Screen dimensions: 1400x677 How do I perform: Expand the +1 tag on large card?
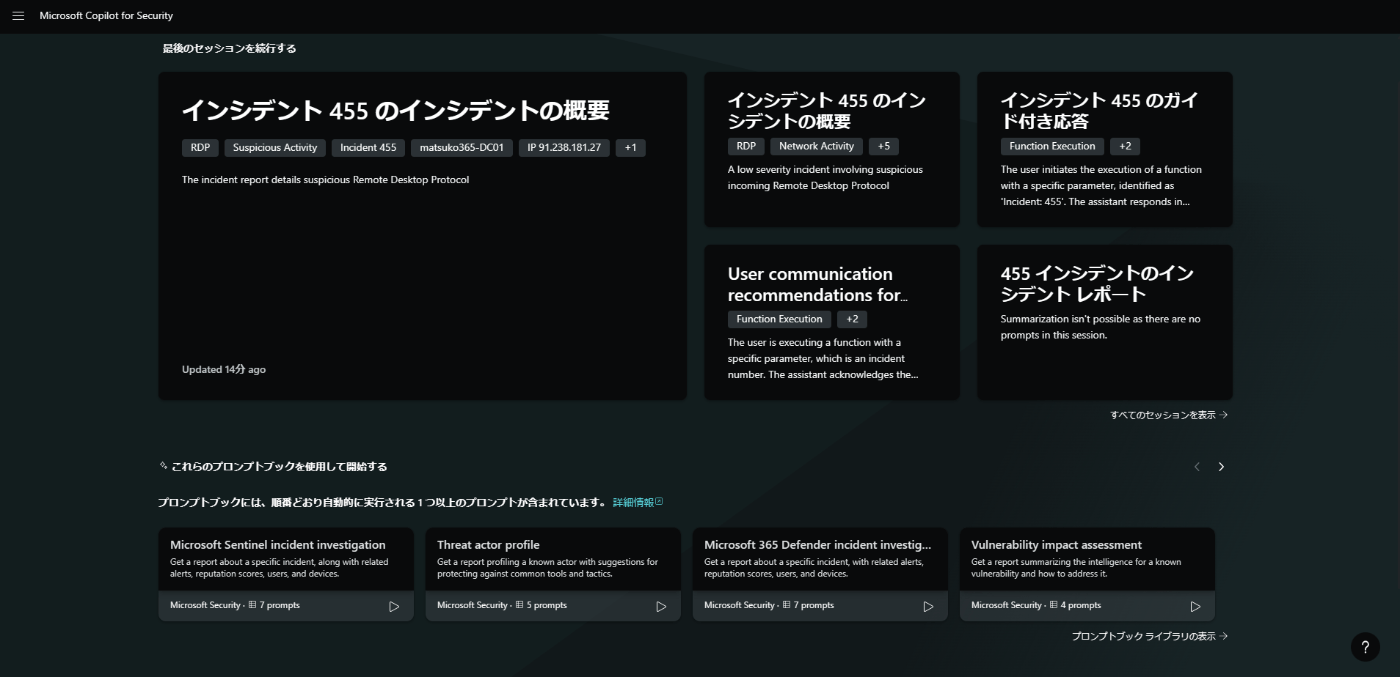click(631, 148)
